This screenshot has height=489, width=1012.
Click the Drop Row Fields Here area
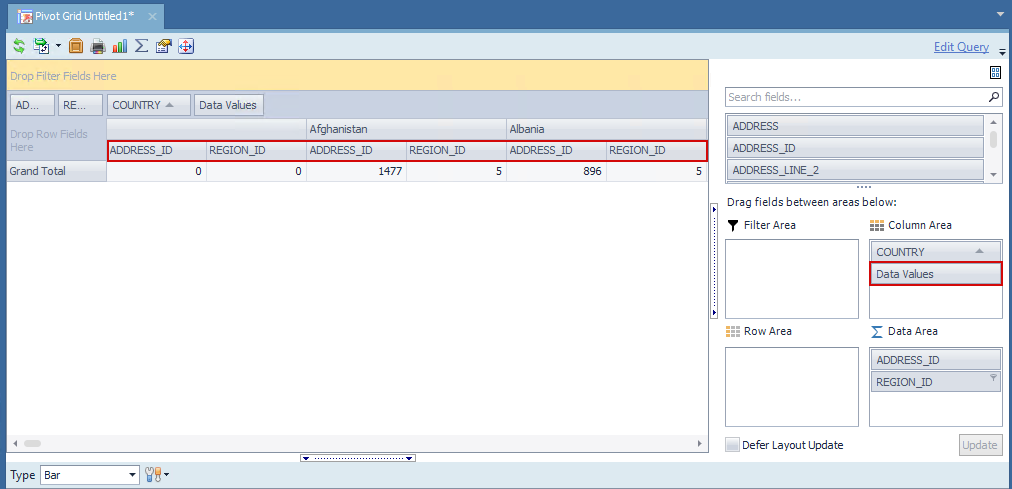[x=56, y=140]
